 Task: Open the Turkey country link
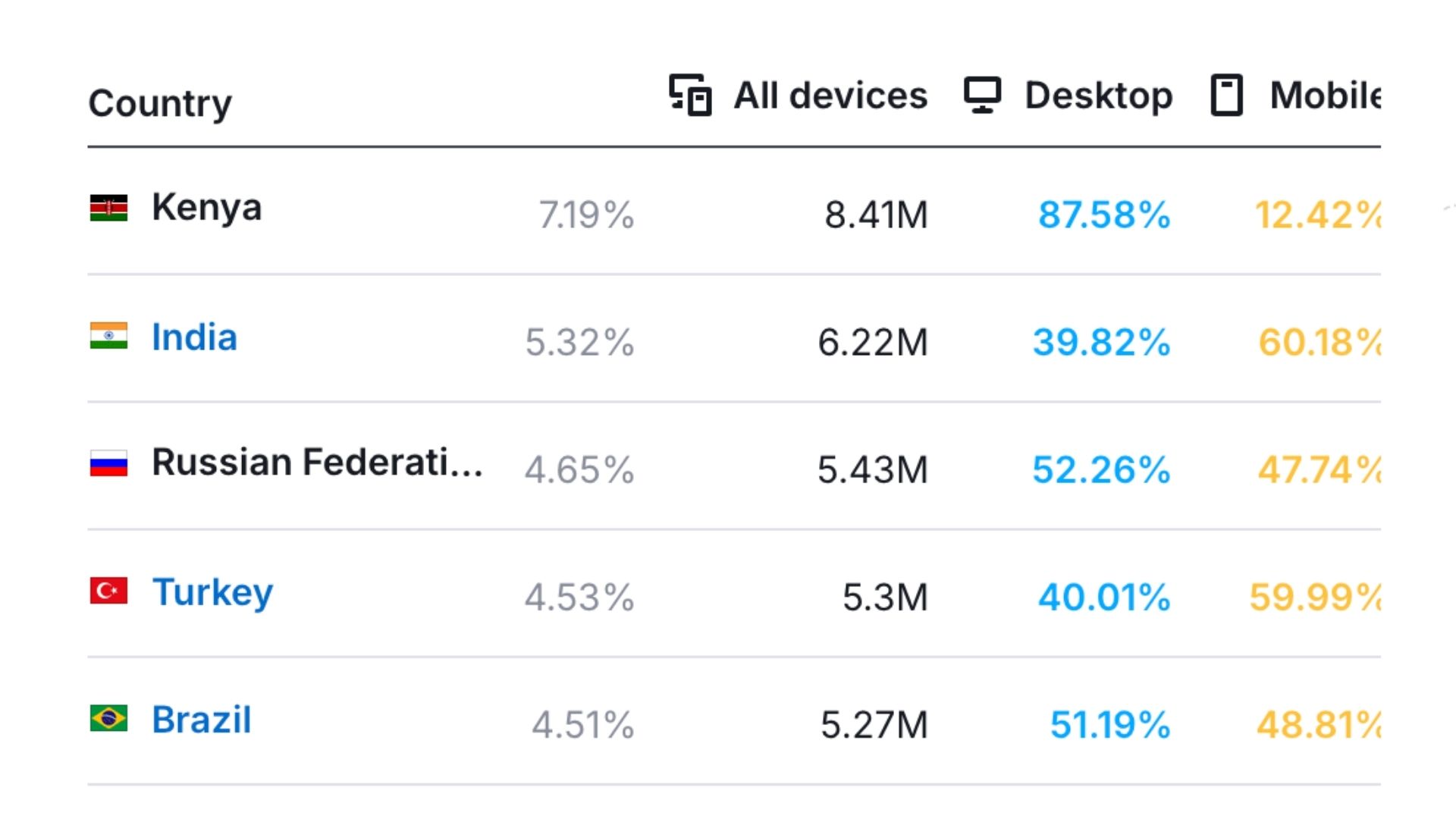click(x=212, y=592)
